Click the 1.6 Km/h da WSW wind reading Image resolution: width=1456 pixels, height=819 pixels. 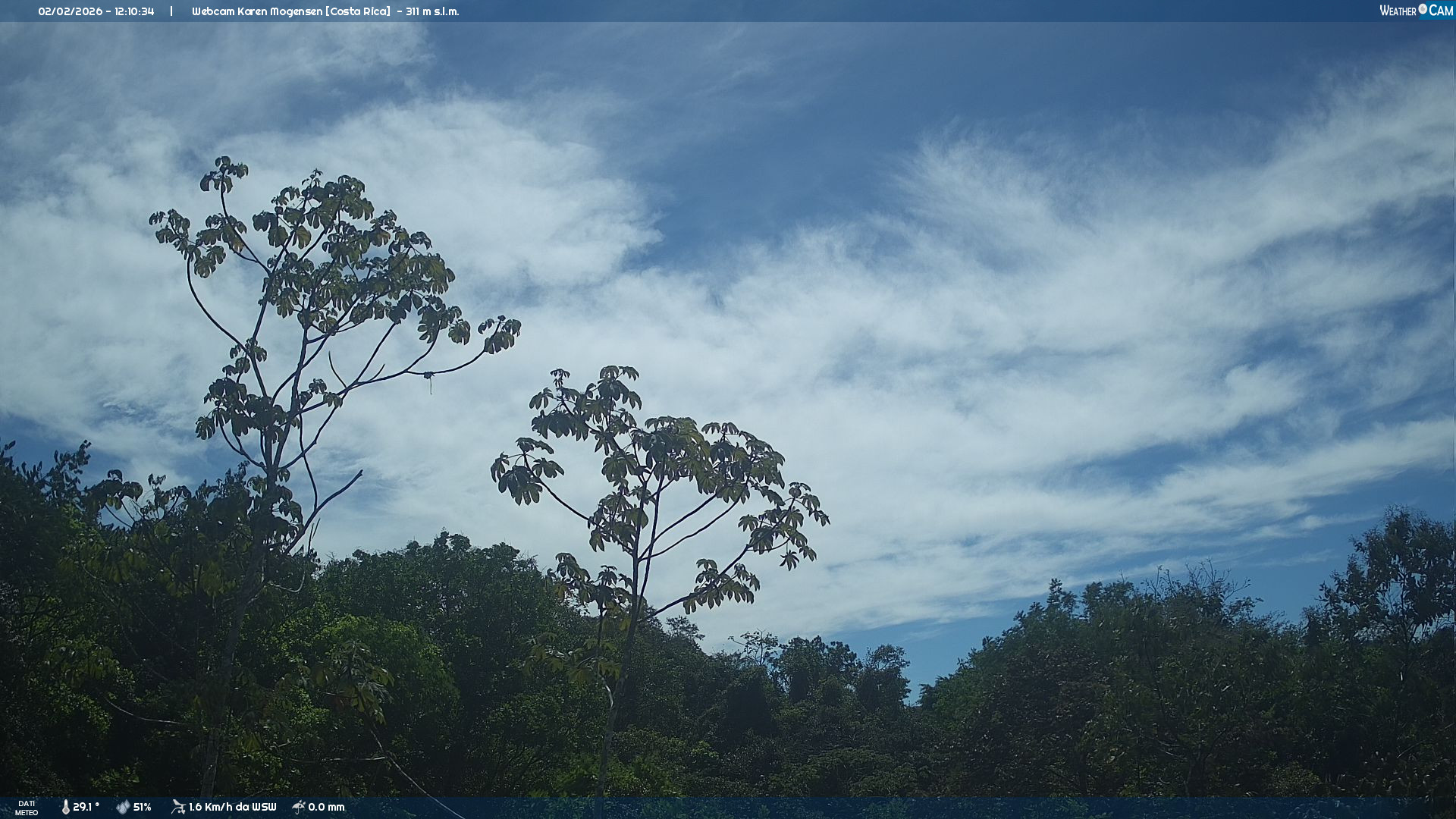pos(232,808)
